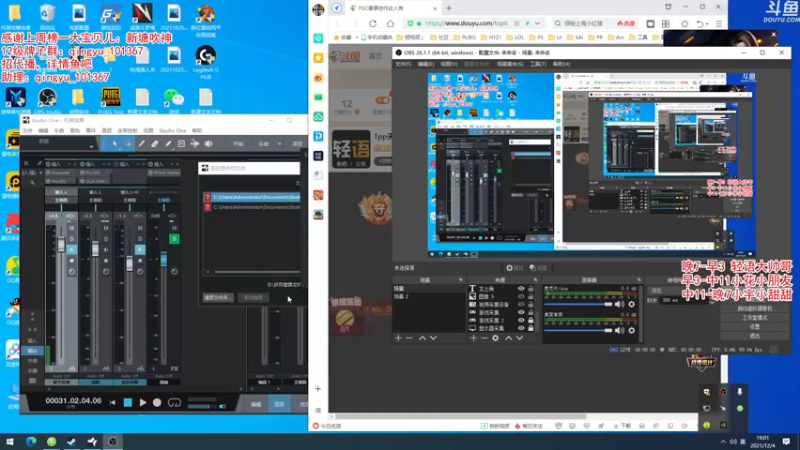Screen dimensions: 800x450
Task: Open the PUBG bookmark folder
Action: pyautogui.click(x=464, y=37)
